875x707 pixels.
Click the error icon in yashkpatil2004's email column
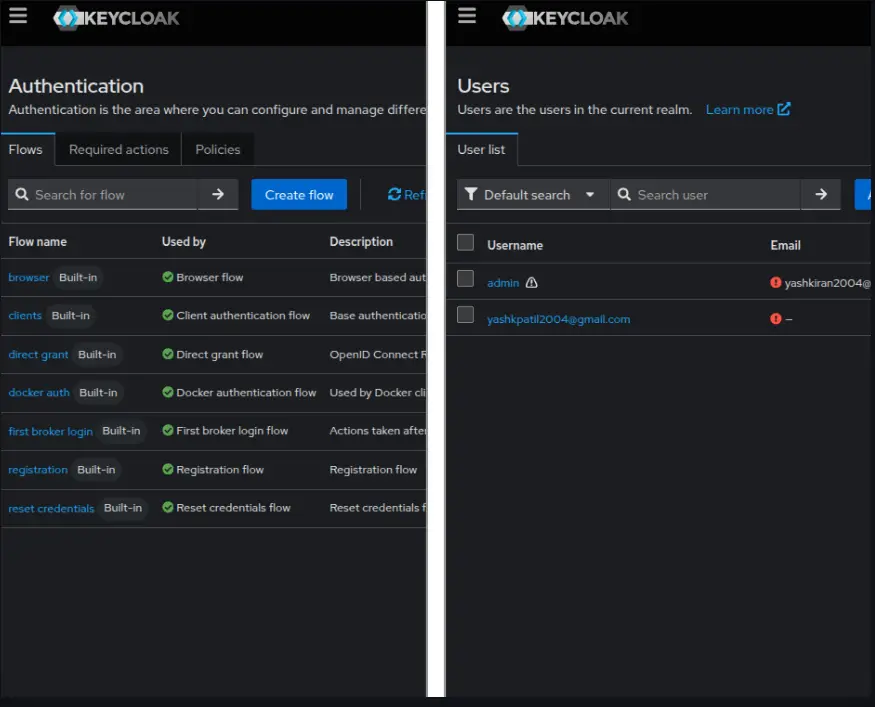point(778,319)
